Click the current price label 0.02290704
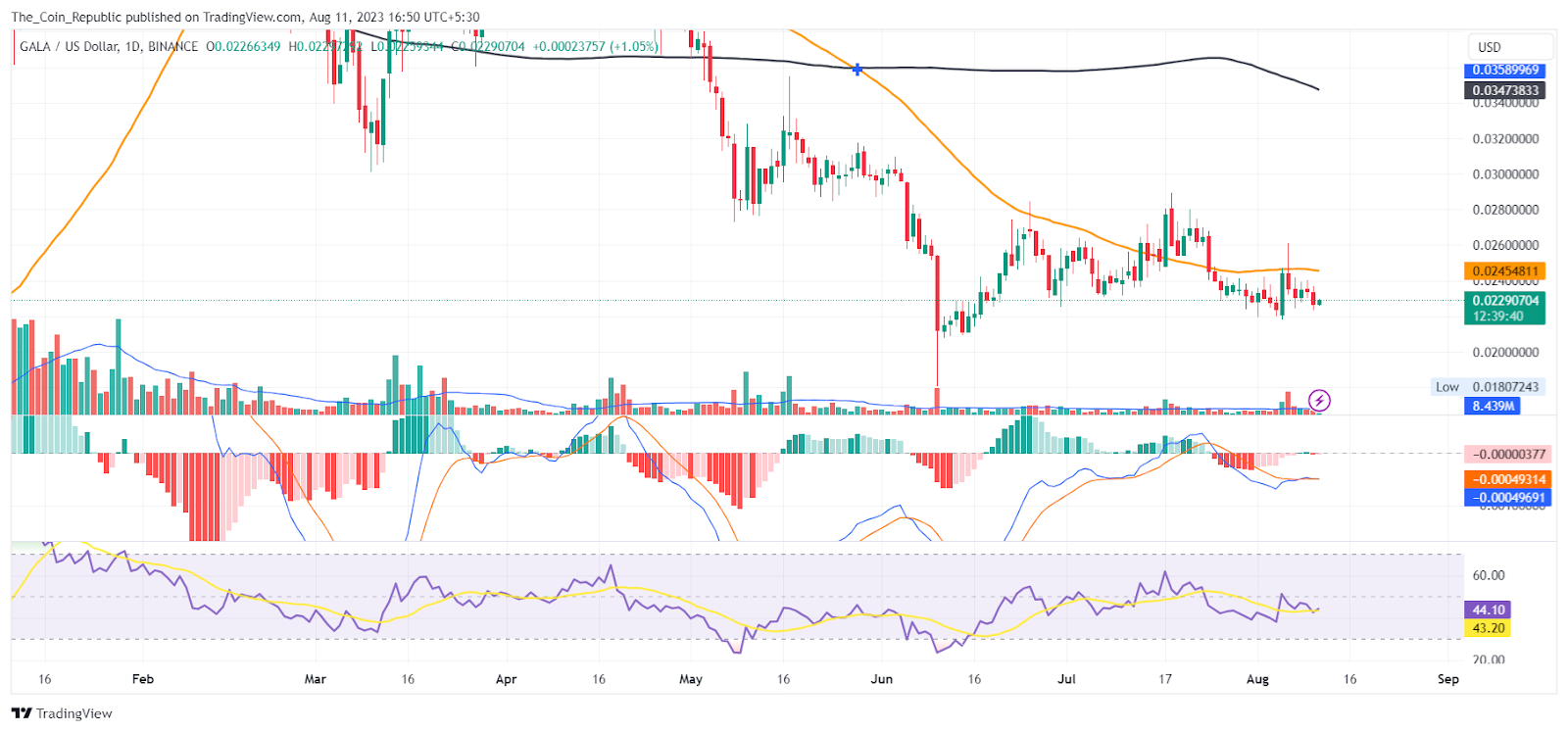This screenshot has width=1568, height=732. click(1504, 301)
